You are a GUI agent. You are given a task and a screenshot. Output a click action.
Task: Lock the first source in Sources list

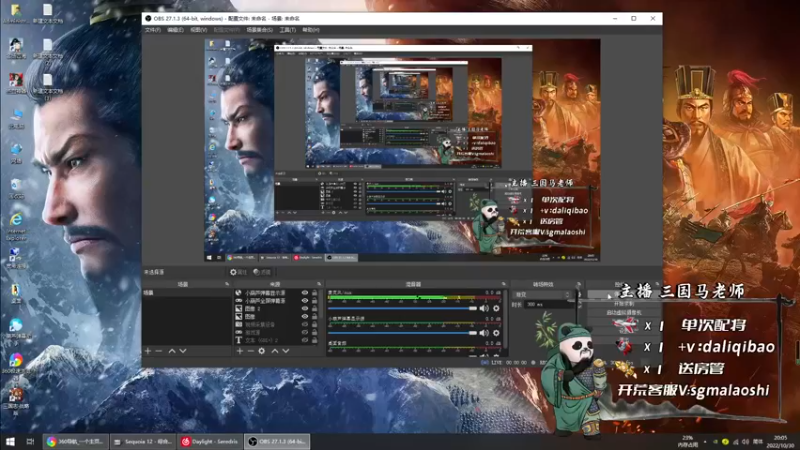pos(314,293)
